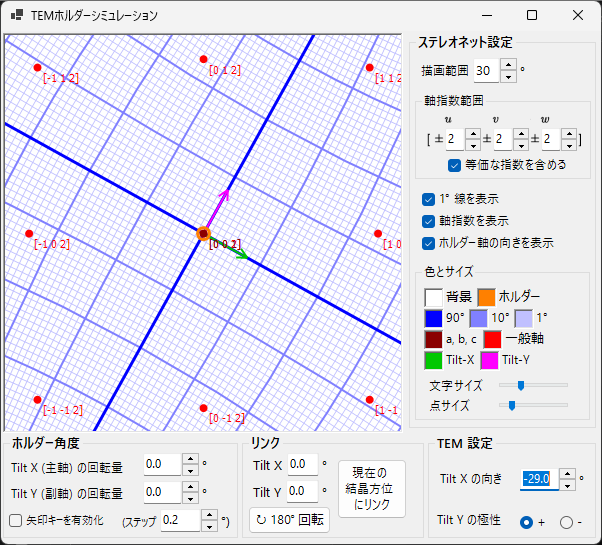Increase Tilt X (主軸) rotation
Viewport: 602px width, 545px height.
click(x=190, y=459)
